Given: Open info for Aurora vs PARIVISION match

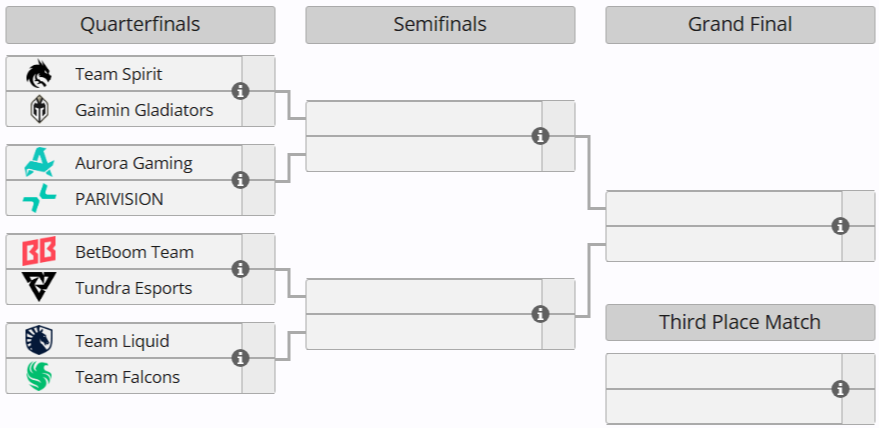Looking at the screenshot, I should point(240,180).
